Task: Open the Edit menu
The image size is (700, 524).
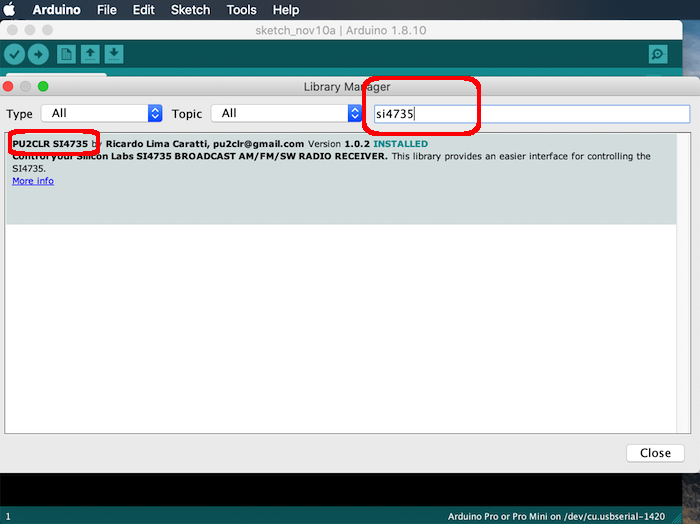Action: tap(143, 9)
